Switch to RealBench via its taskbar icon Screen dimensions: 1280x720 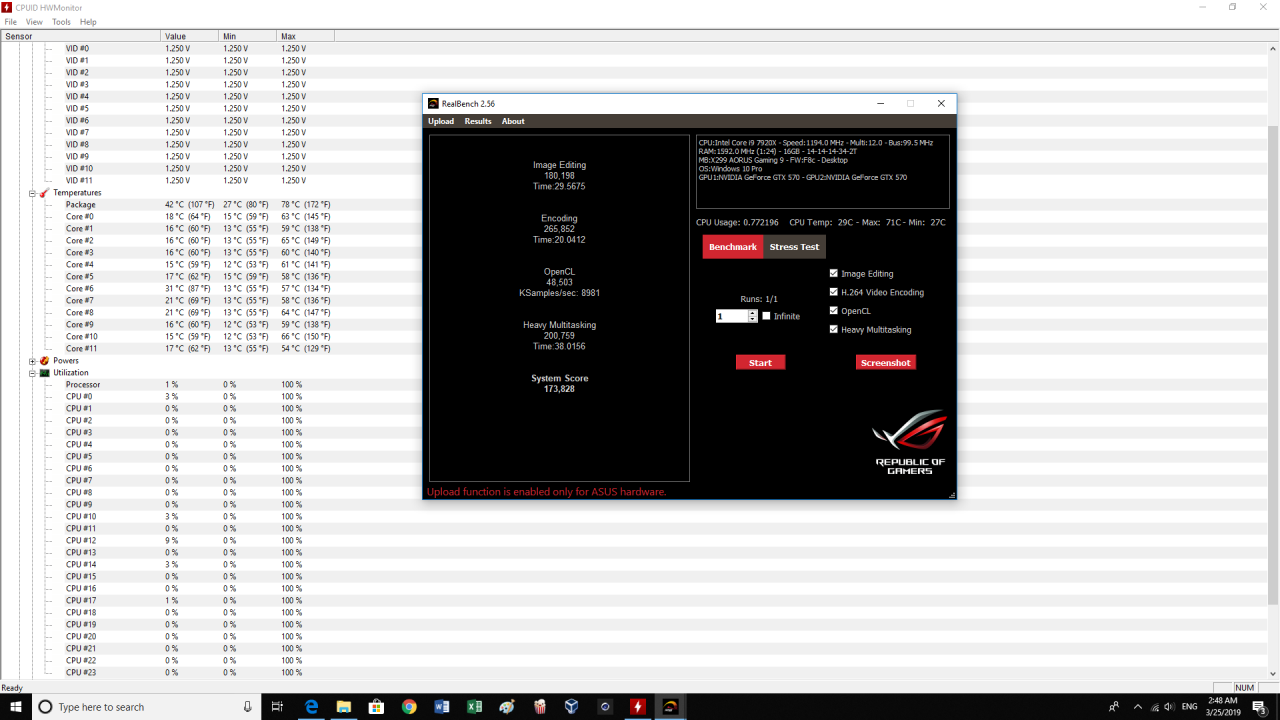tap(670, 707)
